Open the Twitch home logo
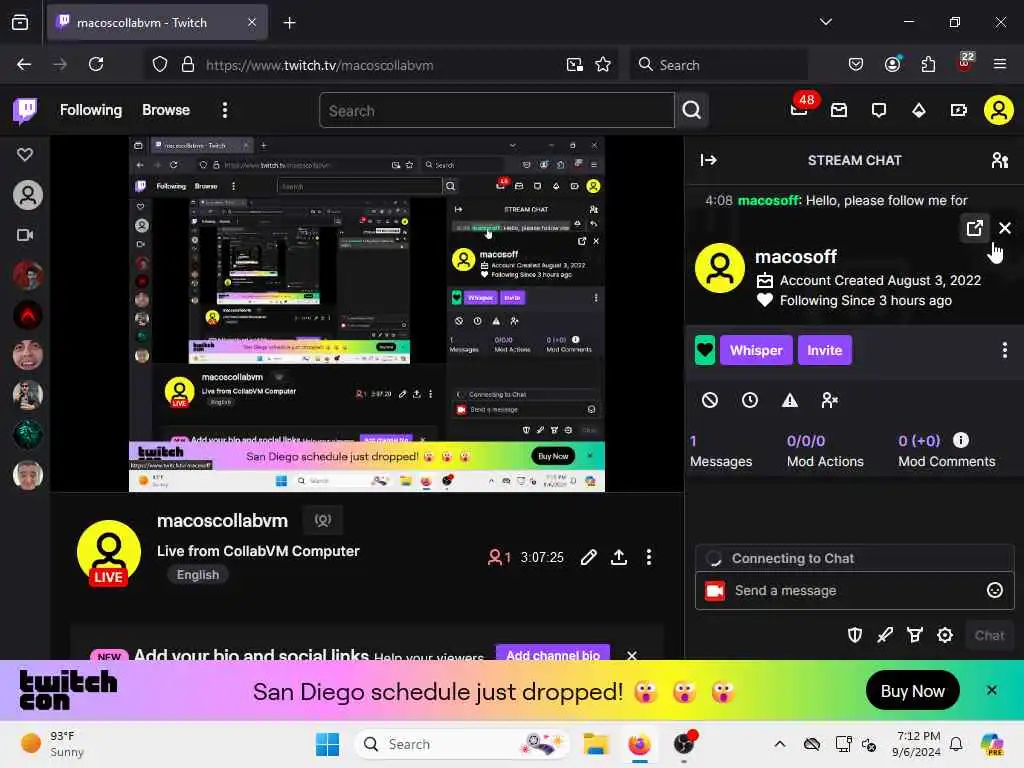 point(25,110)
